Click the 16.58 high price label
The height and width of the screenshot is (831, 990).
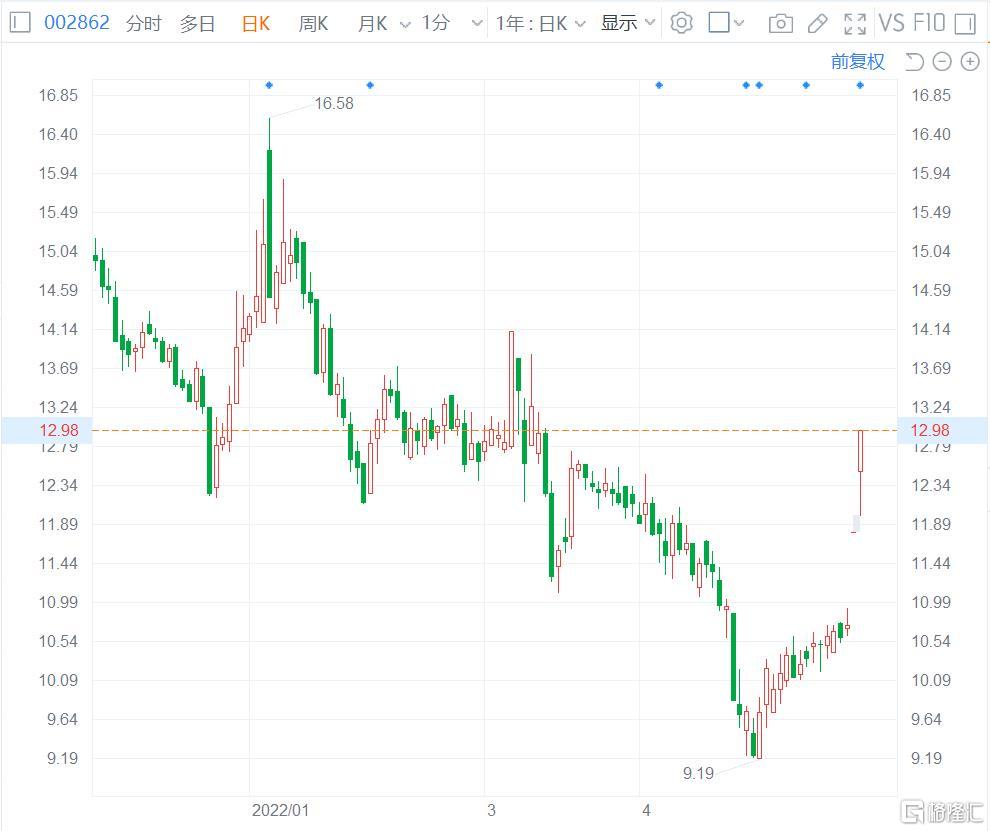click(333, 104)
